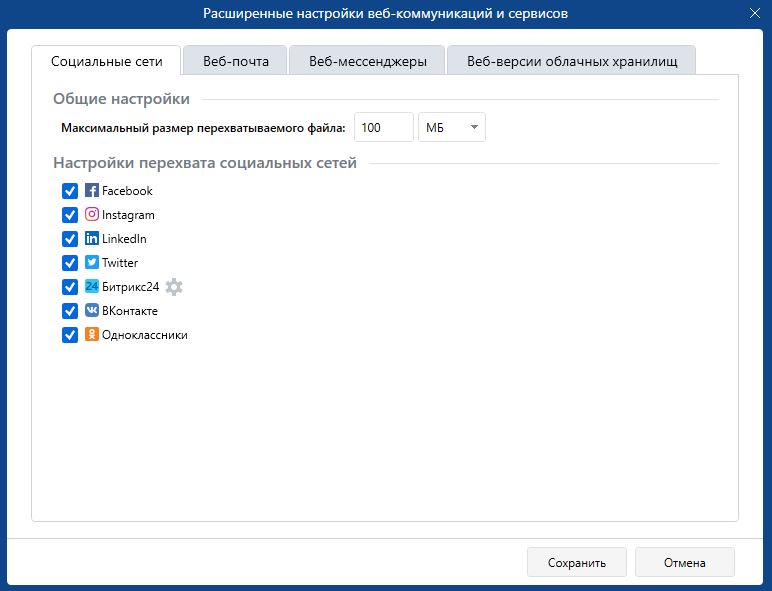The width and height of the screenshot is (772, 591).
Task: Click the Максимальный размер перехватываемого файла label
Action: pos(203,128)
